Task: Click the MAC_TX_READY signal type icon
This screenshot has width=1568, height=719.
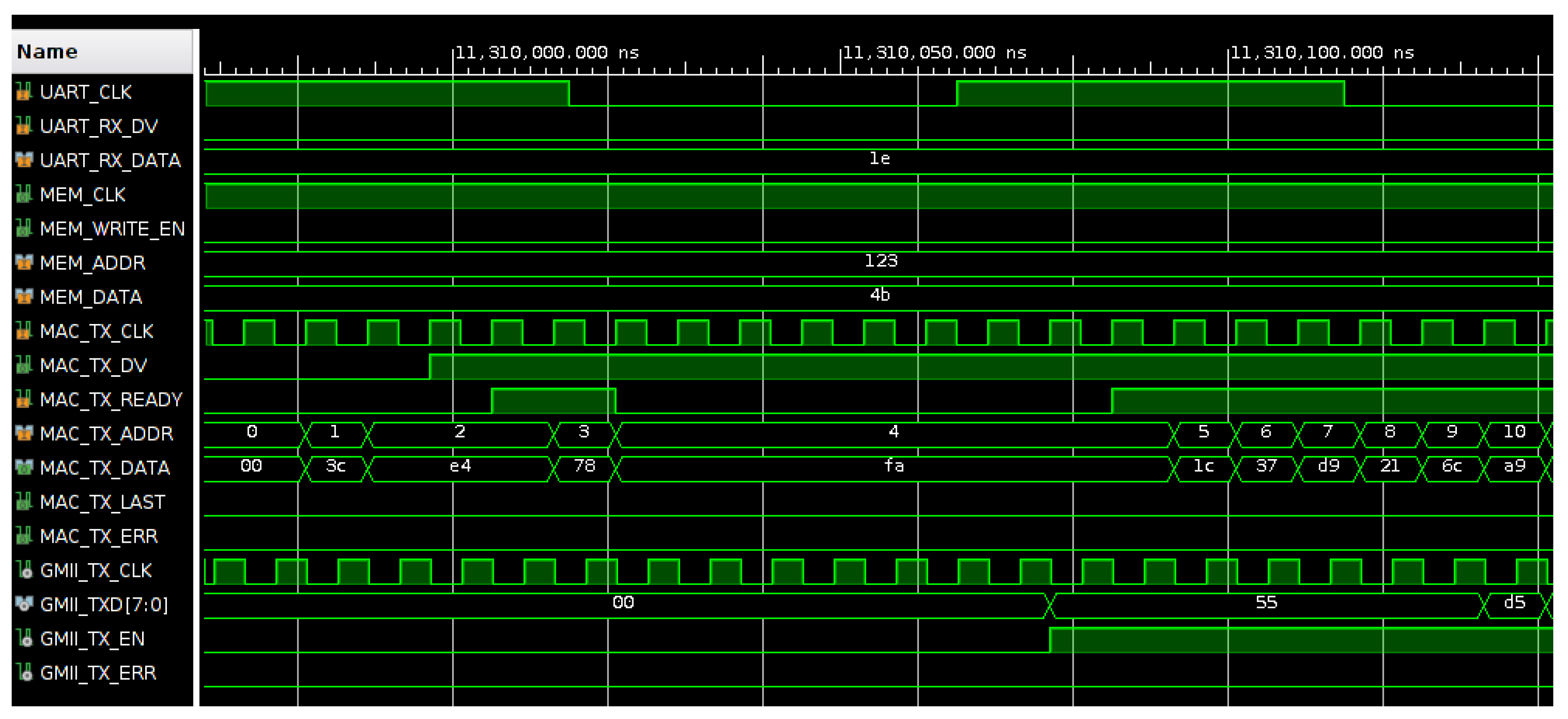Action: [x=24, y=399]
